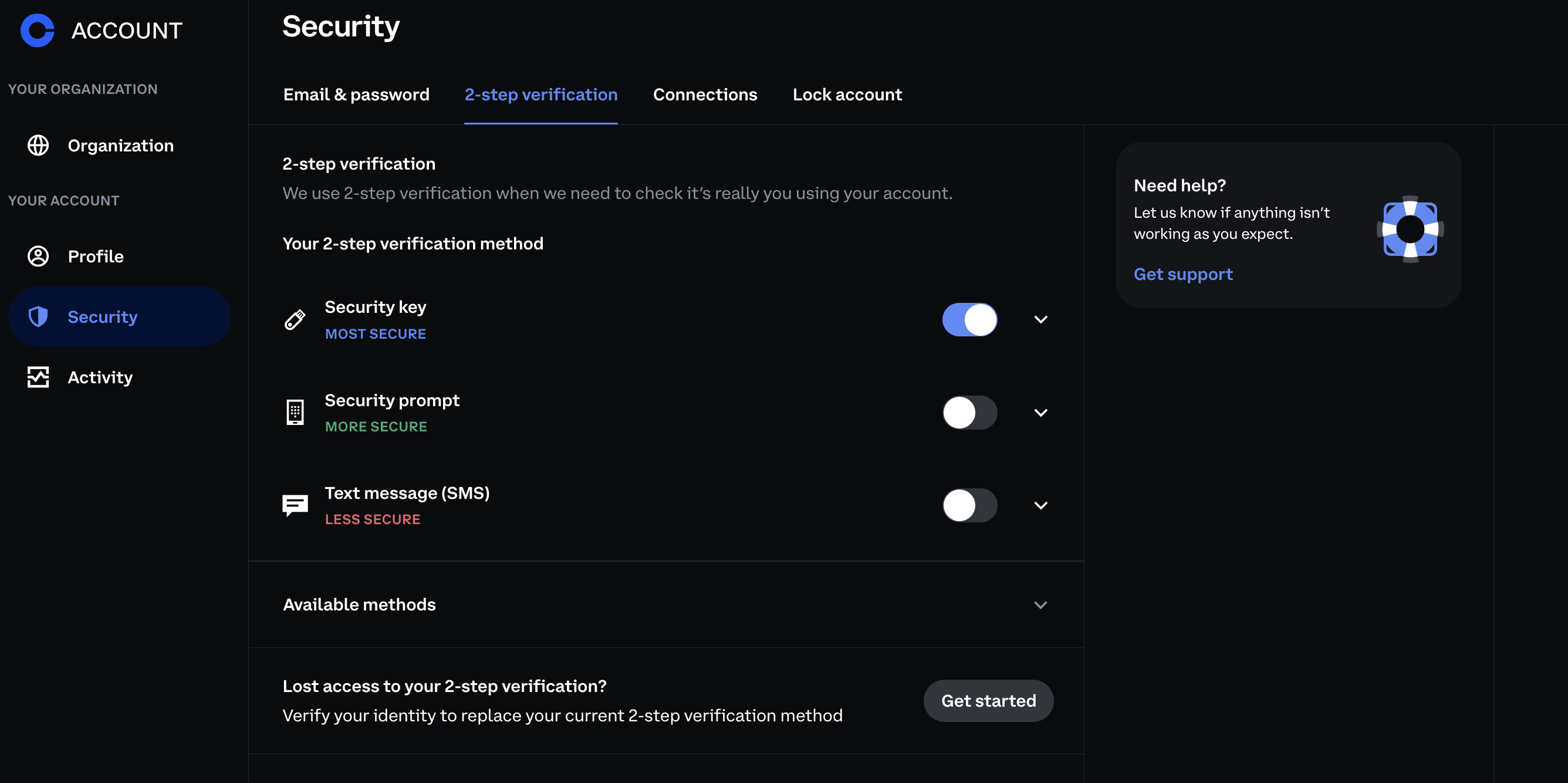Click the Activity chart icon
The width and height of the screenshot is (1568, 783).
coord(38,377)
